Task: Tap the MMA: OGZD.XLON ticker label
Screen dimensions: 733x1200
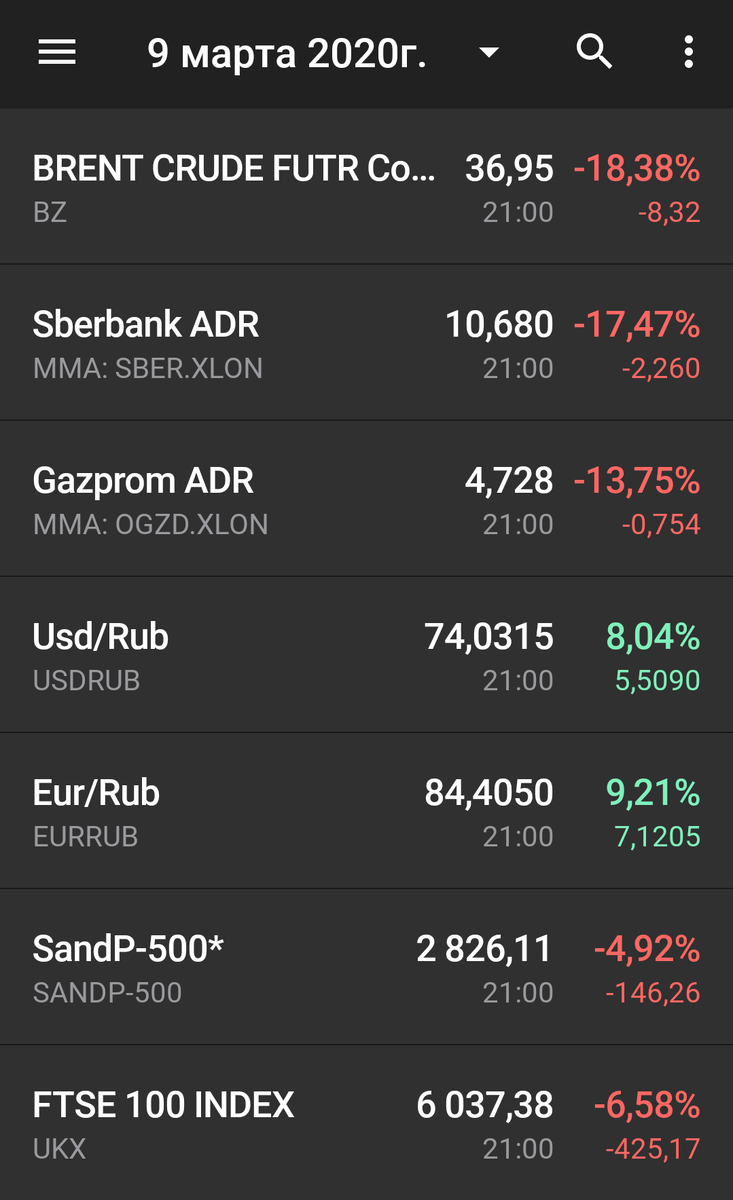Action: click(x=150, y=524)
